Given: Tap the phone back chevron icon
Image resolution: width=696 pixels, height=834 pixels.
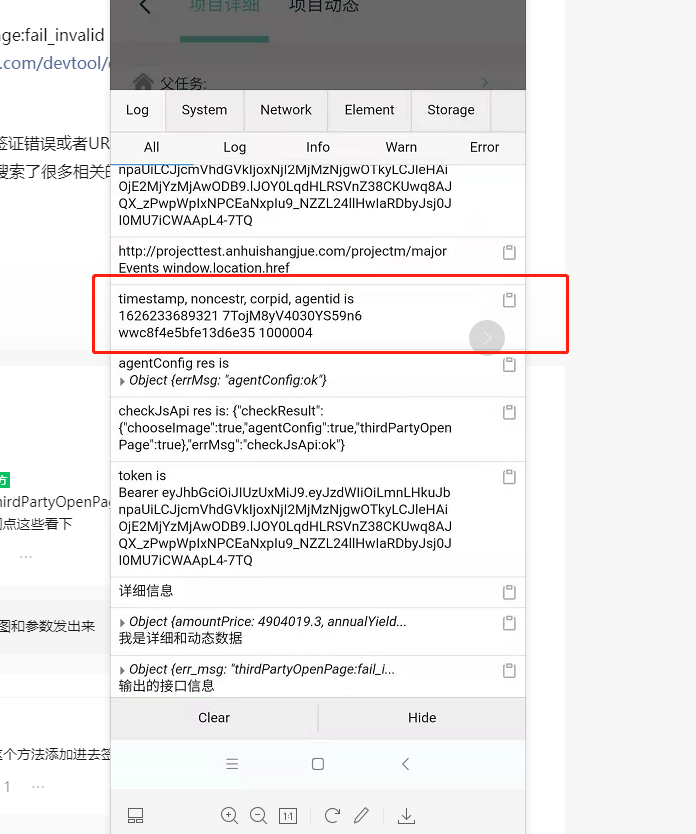Looking at the screenshot, I should coord(405,764).
